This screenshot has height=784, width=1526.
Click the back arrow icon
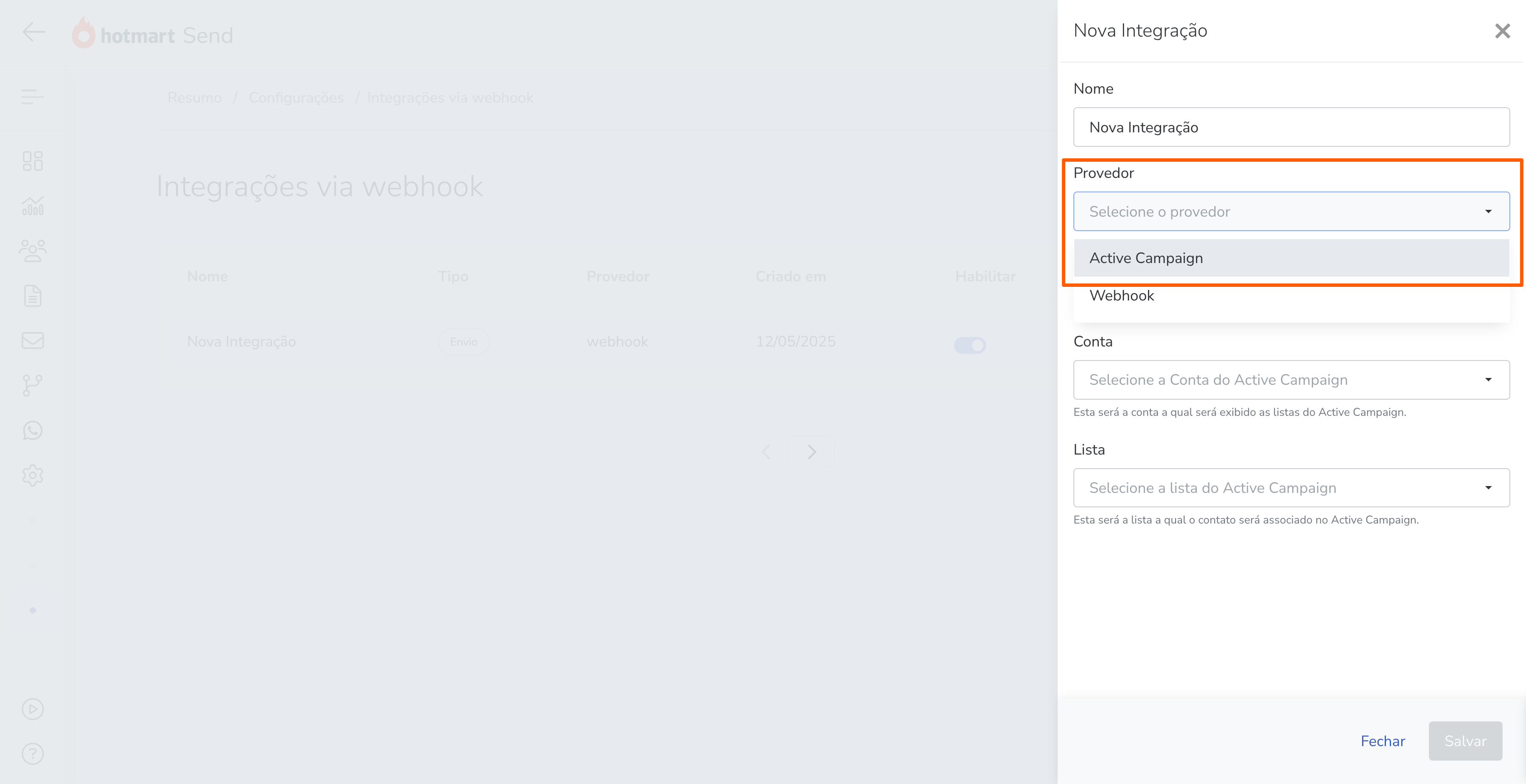pyautogui.click(x=34, y=32)
